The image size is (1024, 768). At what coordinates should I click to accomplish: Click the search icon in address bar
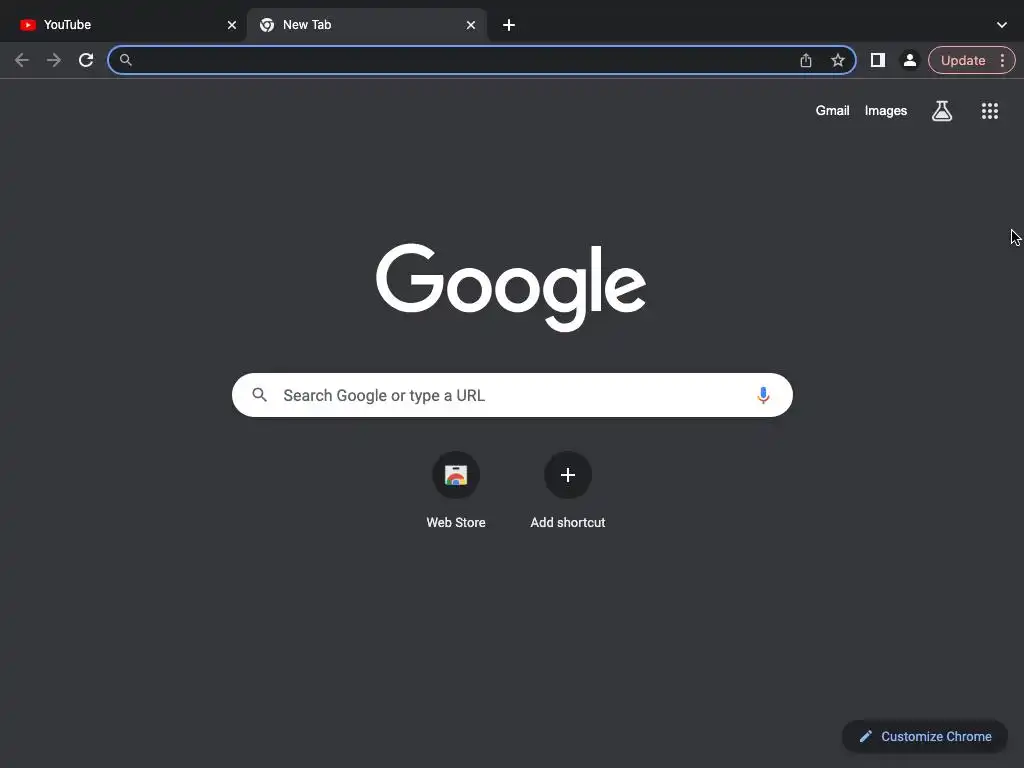[125, 60]
